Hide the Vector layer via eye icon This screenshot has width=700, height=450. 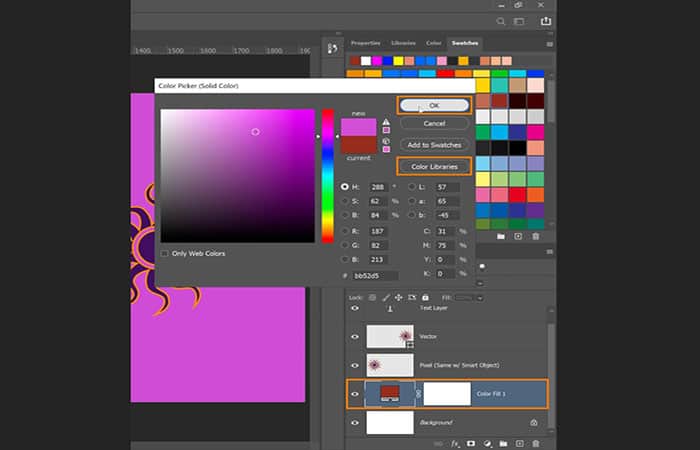point(354,337)
